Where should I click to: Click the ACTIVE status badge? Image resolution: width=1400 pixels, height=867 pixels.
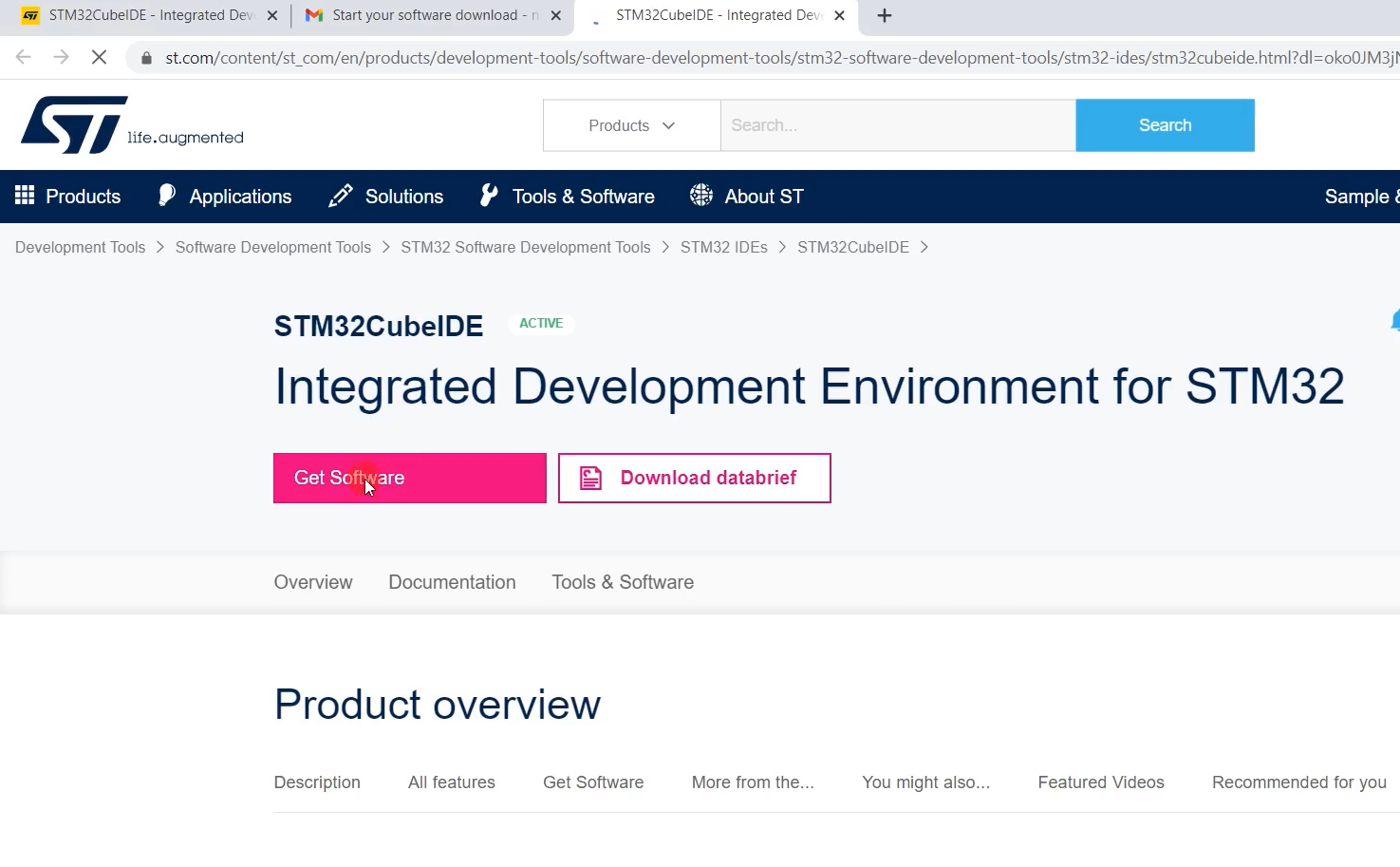click(541, 323)
